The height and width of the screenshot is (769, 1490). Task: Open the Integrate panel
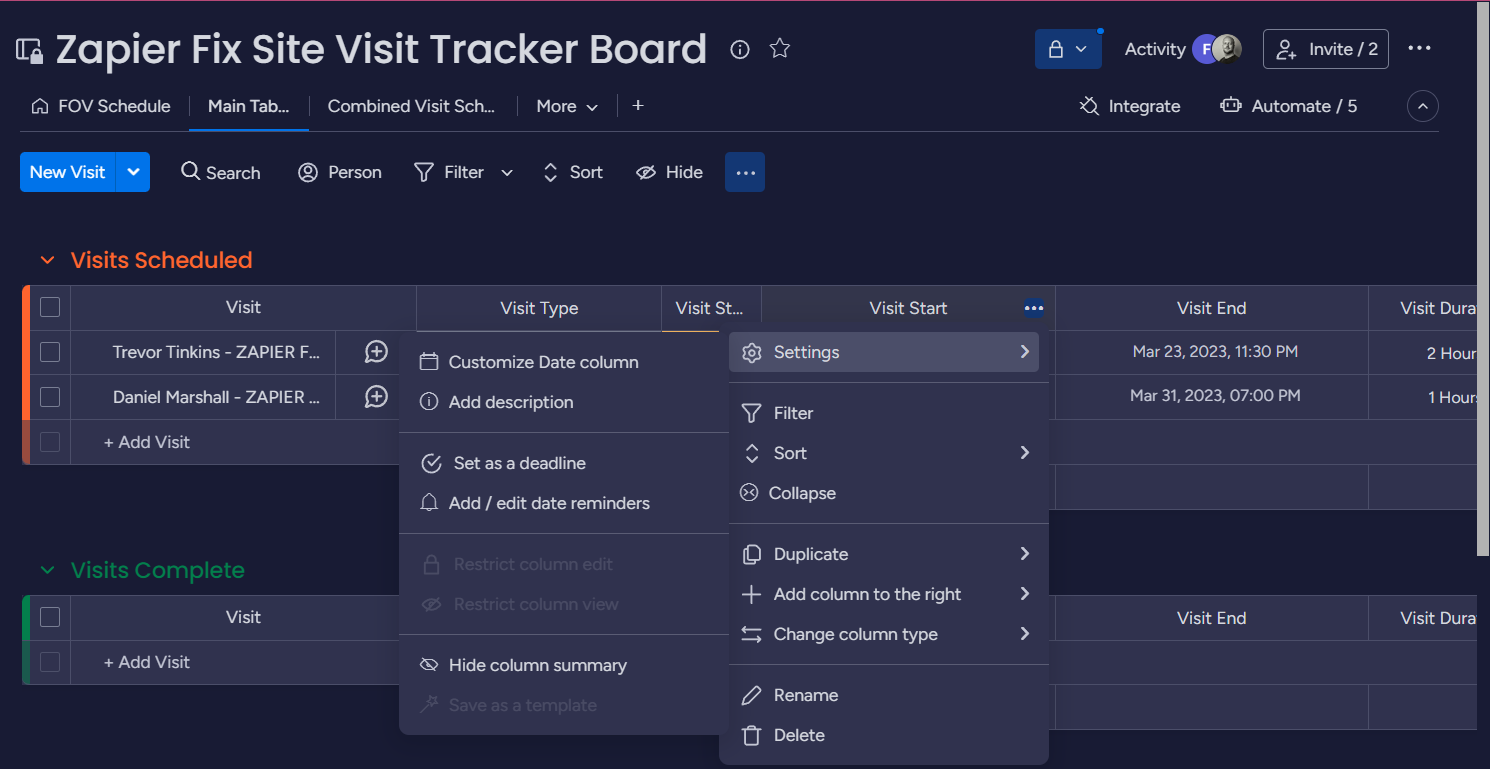1130,106
